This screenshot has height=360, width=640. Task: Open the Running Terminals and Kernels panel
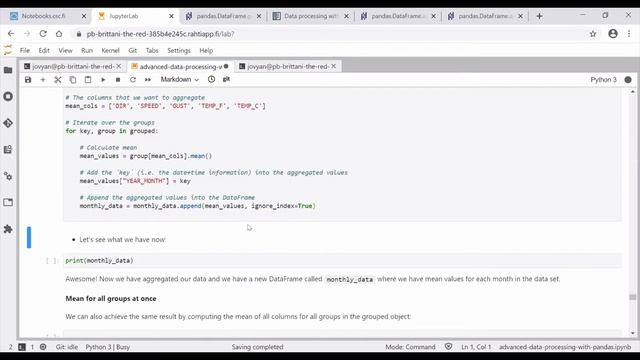tap(8, 97)
